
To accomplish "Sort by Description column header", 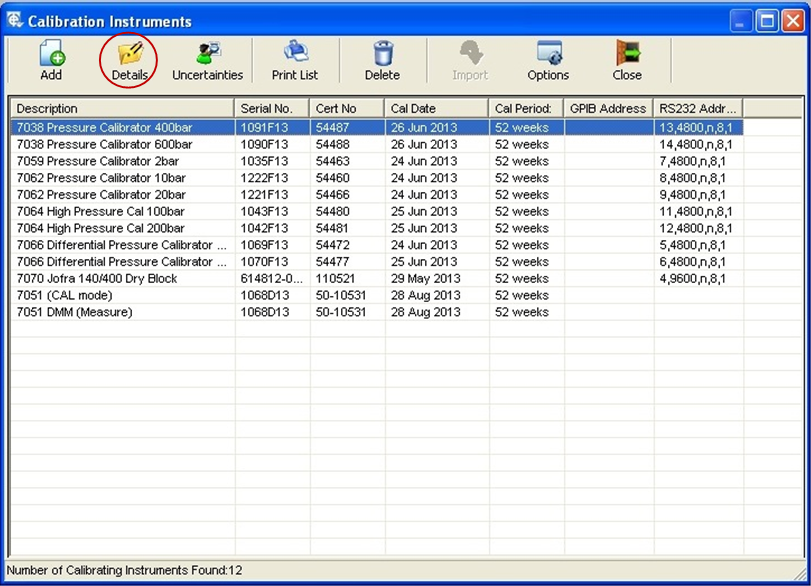I will 122,108.
